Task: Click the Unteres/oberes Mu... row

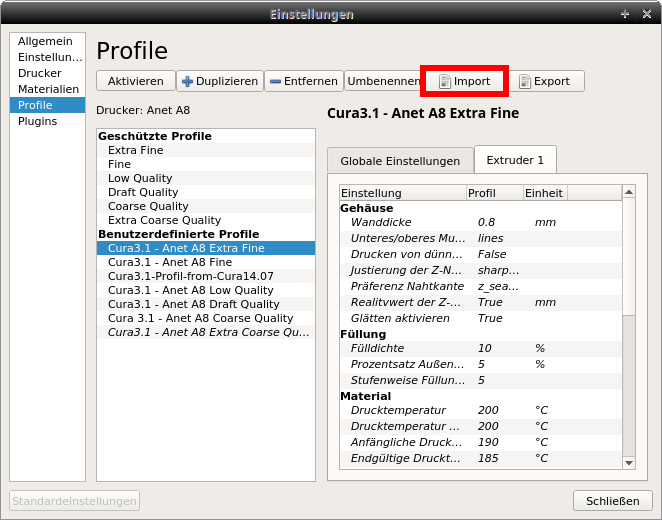Action: 480,238
